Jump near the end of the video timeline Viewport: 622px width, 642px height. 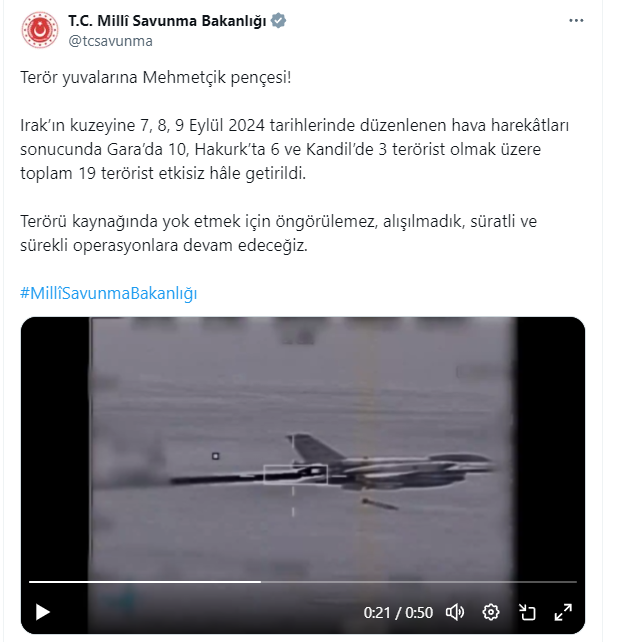(x=567, y=581)
